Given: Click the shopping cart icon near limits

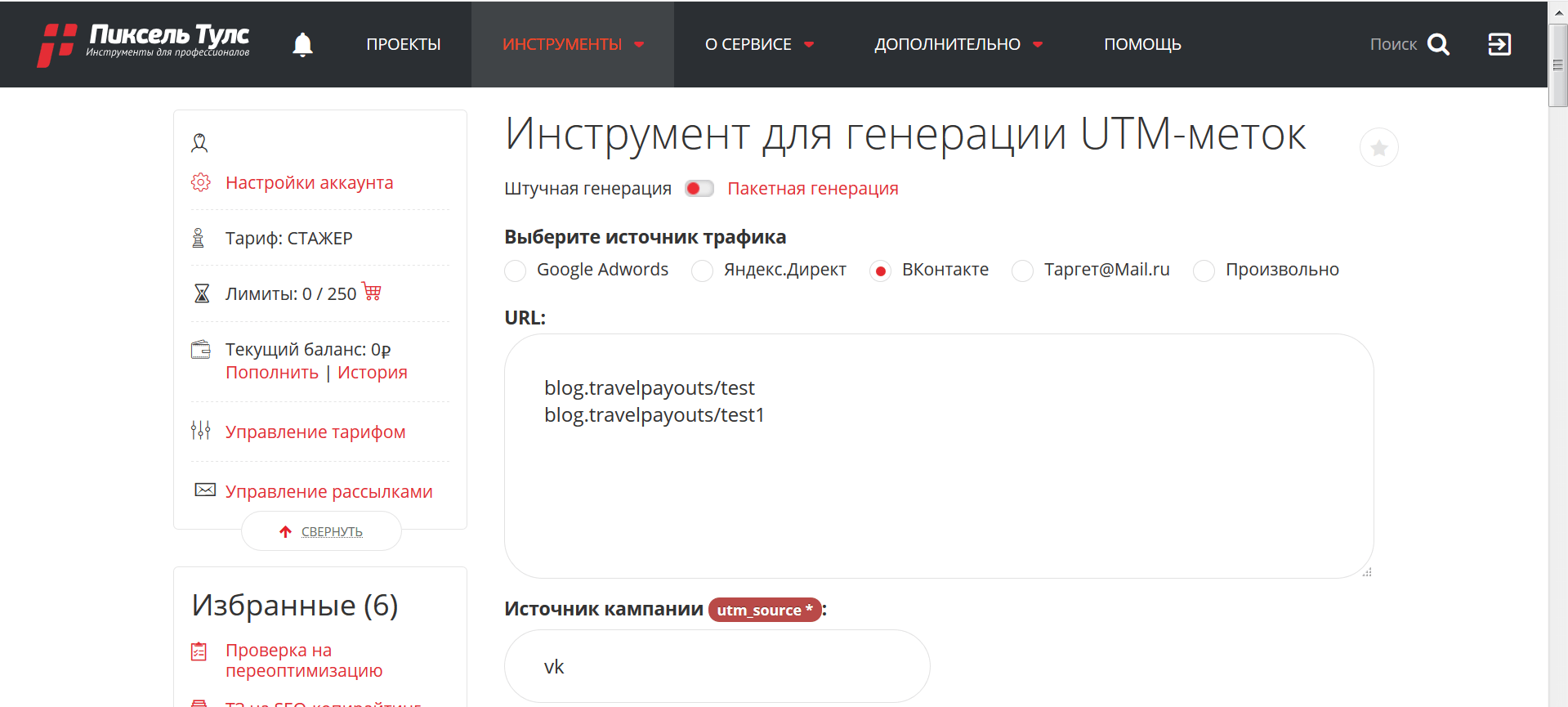Looking at the screenshot, I should [x=372, y=292].
